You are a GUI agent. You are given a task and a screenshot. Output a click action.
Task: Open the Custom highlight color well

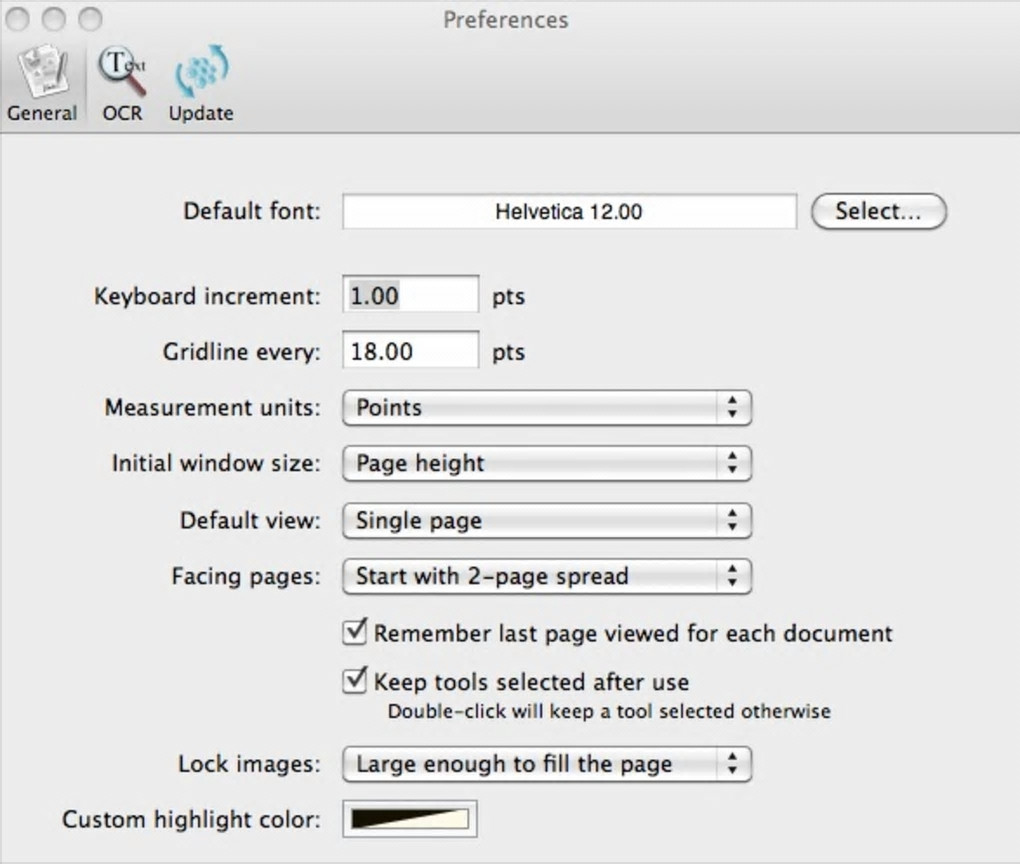point(410,819)
